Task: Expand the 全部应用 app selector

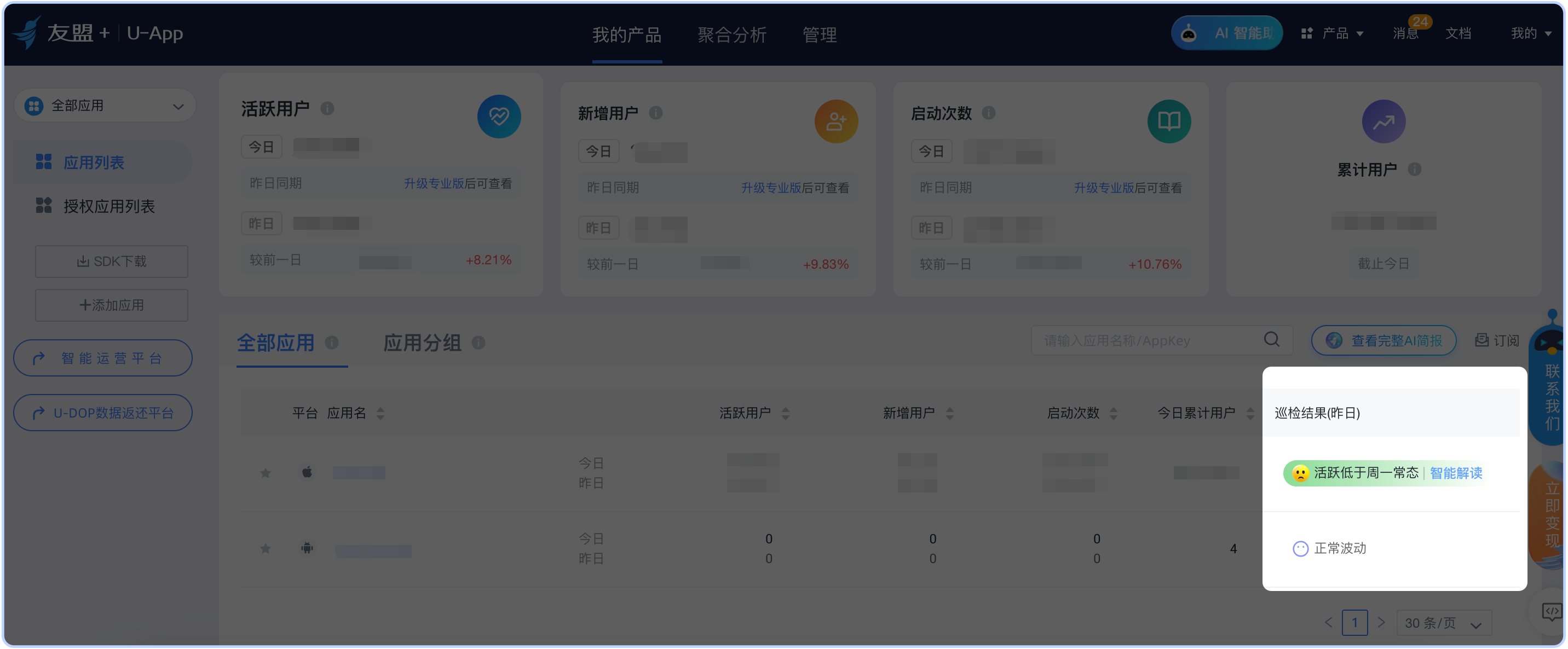Action: [x=105, y=105]
